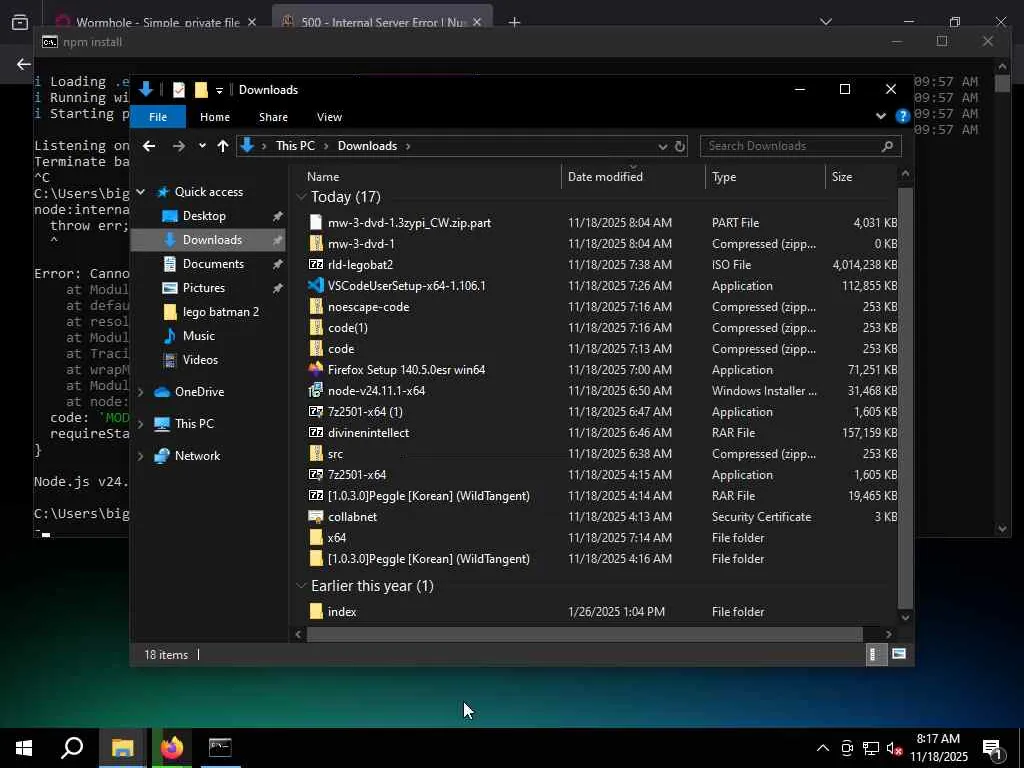Switch to the Wormhole browser tab
1024x768 pixels.
[x=157, y=22]
